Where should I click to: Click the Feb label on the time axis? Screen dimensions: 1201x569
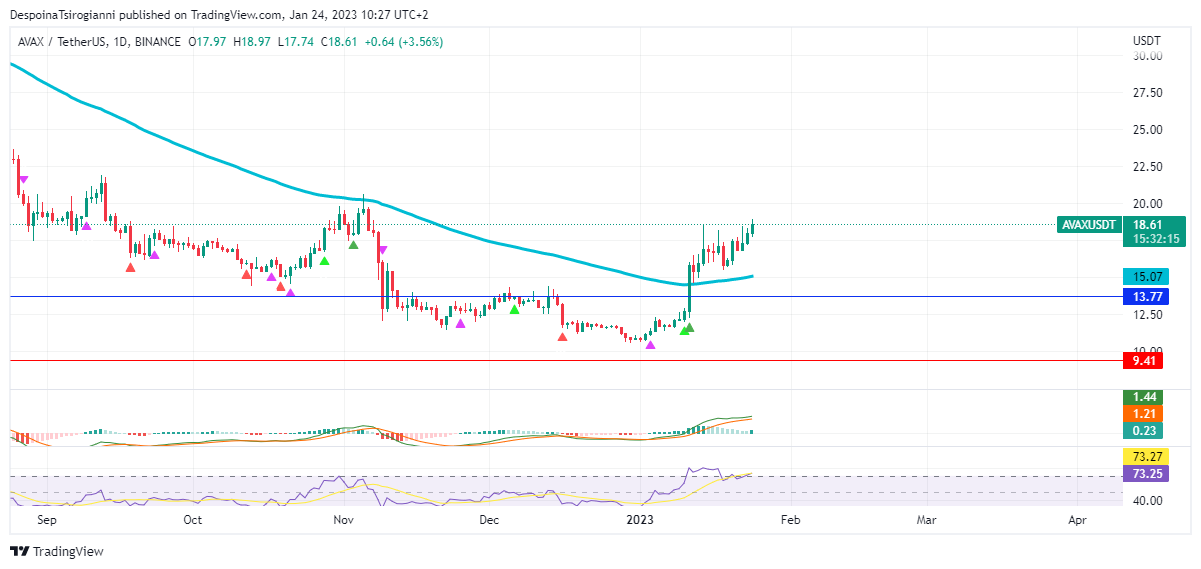(790, 520)
